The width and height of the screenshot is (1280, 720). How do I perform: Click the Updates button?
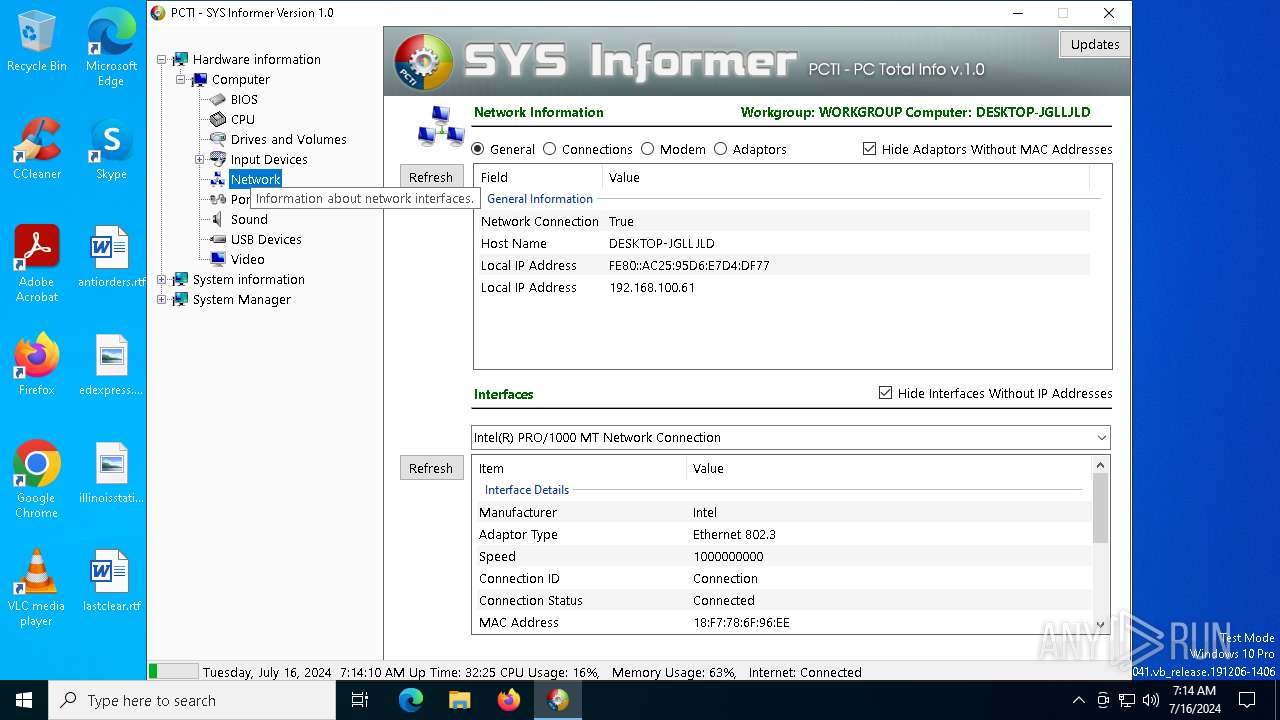(x=1095, y=44)
